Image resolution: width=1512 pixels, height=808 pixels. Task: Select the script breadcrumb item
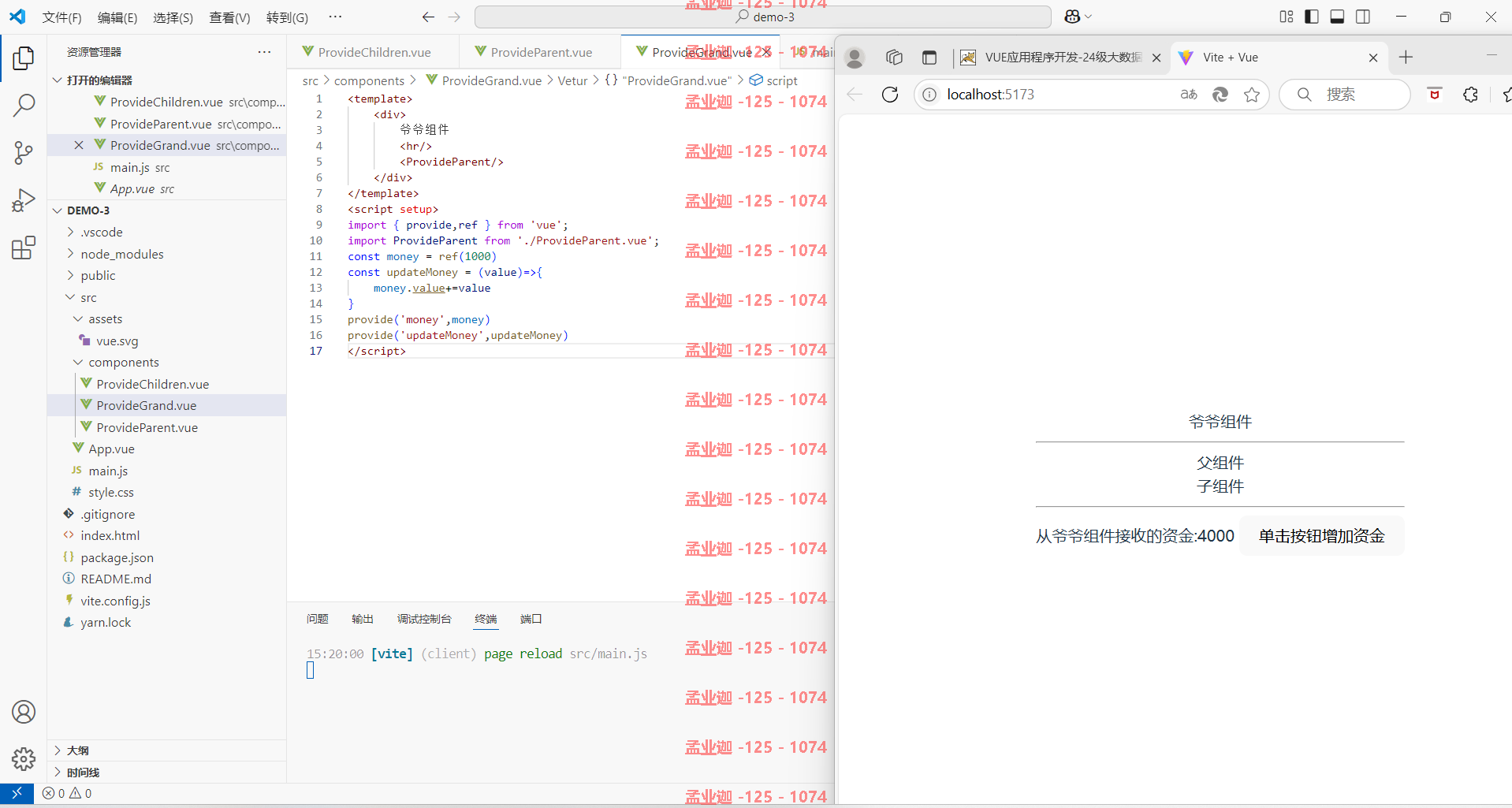(x=774, y=80)
